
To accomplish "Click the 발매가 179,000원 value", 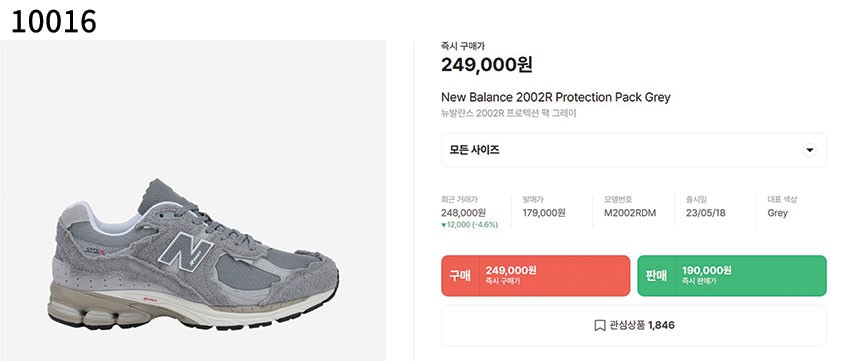I will (544, 213).
